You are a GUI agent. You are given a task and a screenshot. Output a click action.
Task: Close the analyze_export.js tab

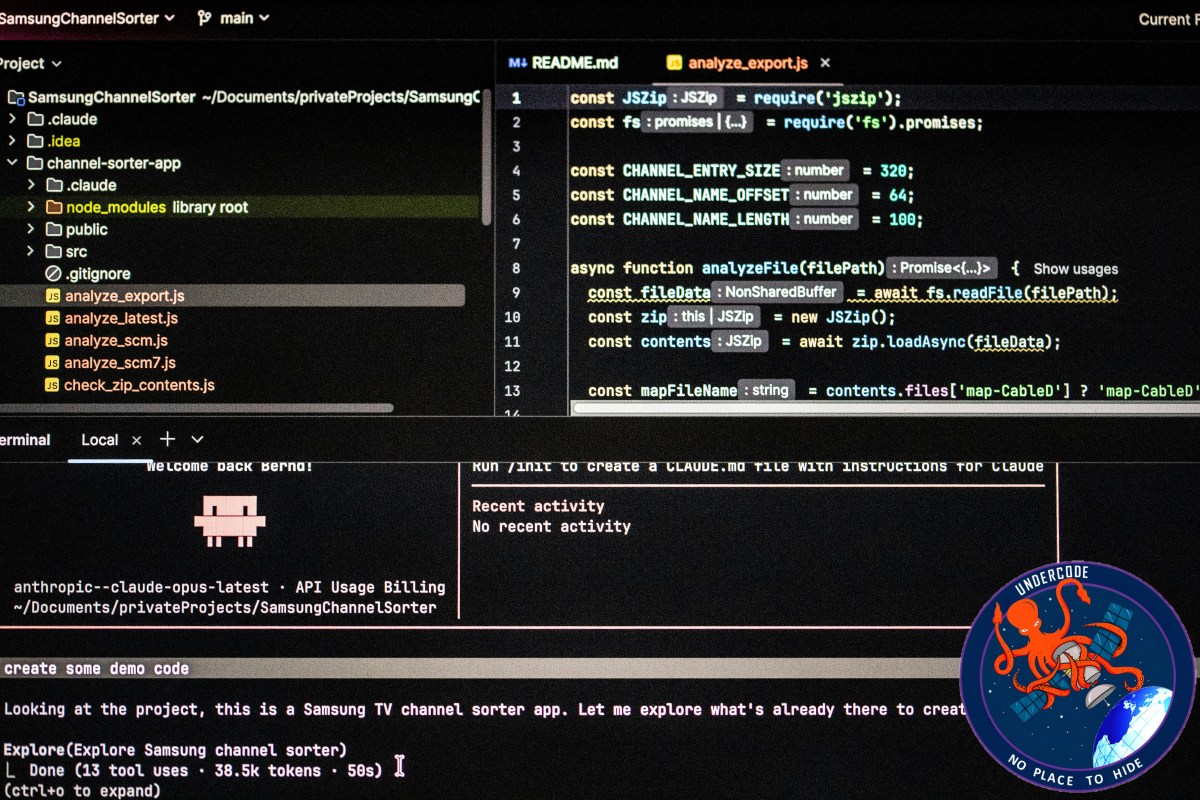825,62
